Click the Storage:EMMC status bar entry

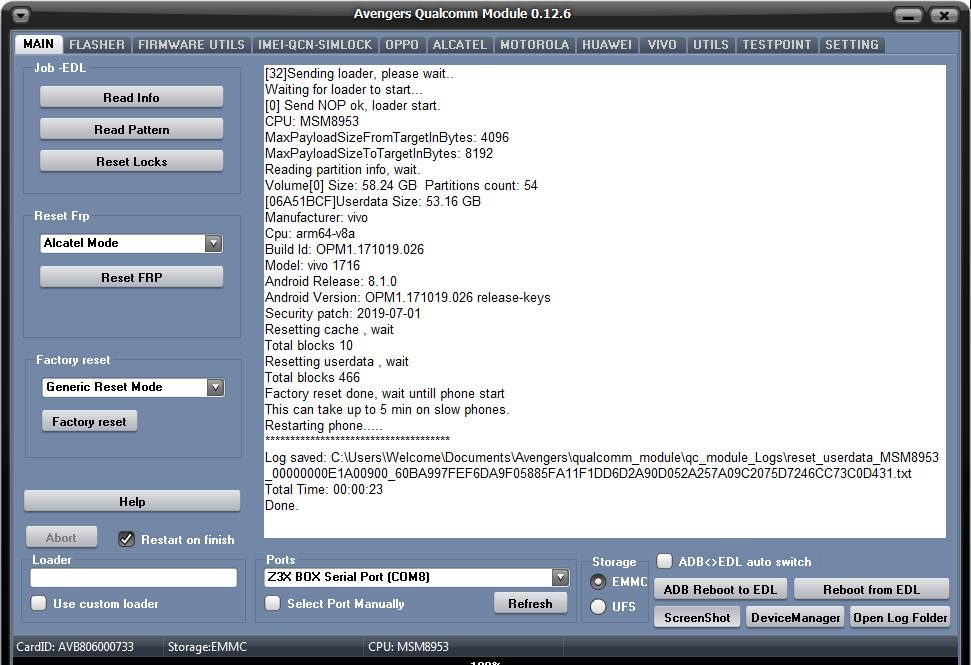[x=207, y=646]
